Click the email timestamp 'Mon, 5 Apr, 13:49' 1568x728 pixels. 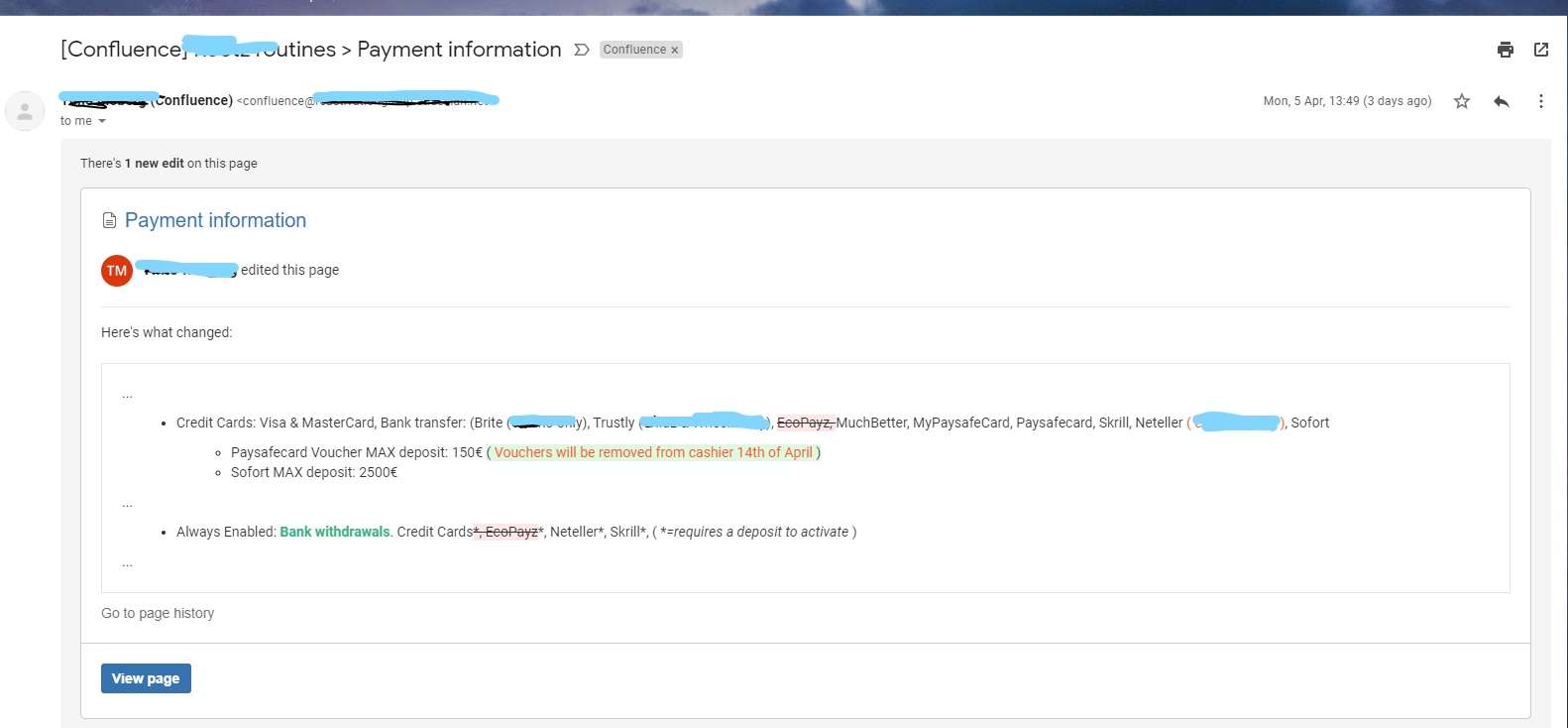1311,101
